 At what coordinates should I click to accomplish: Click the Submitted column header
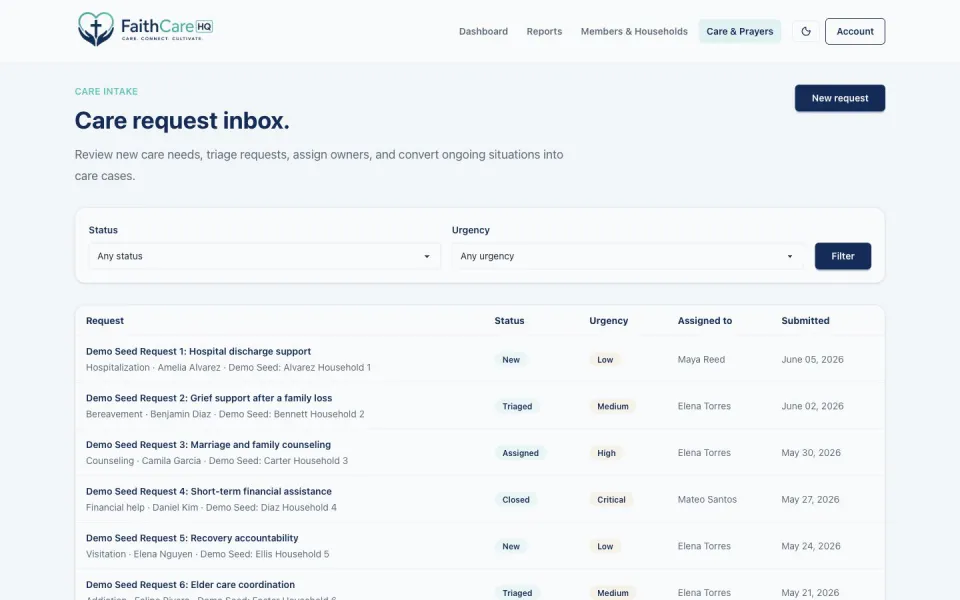[805, 321]
